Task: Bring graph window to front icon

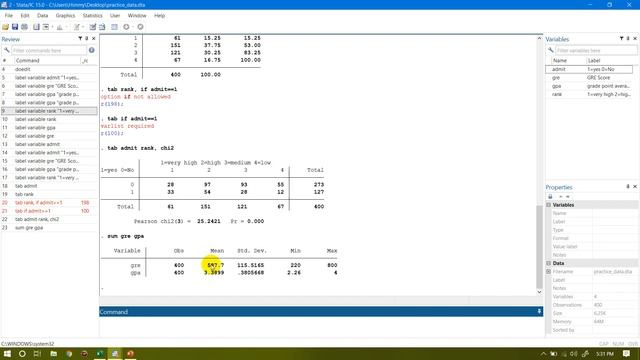Action: click(x=60, y=27)
